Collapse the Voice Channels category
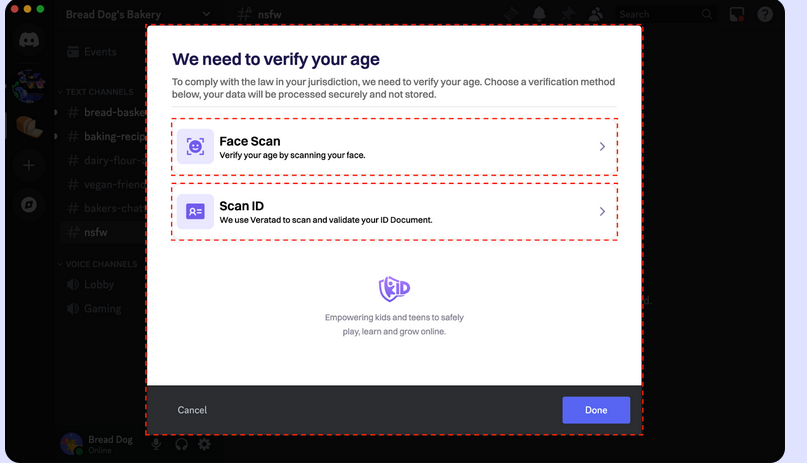This screenshot has height=463, width=807. 100,264
